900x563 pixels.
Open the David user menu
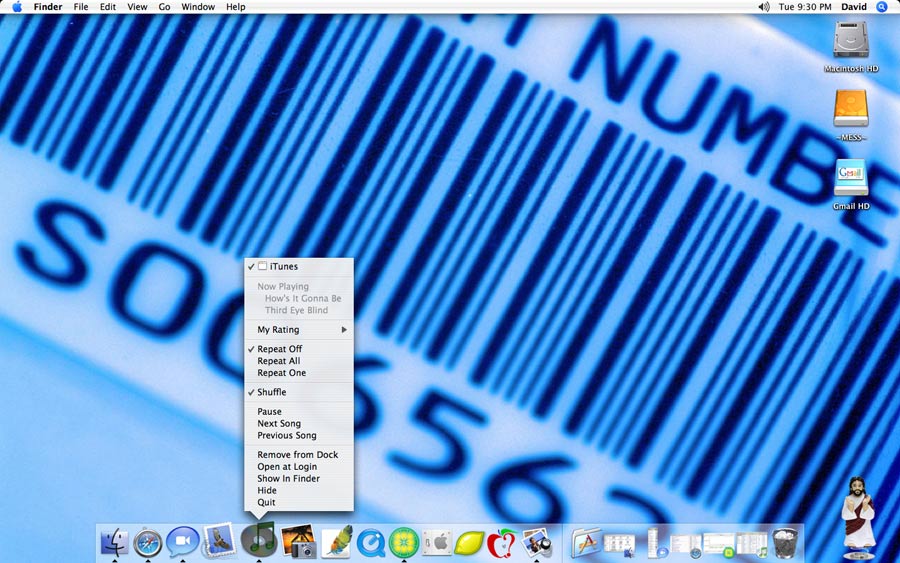[x=854, y=7]
